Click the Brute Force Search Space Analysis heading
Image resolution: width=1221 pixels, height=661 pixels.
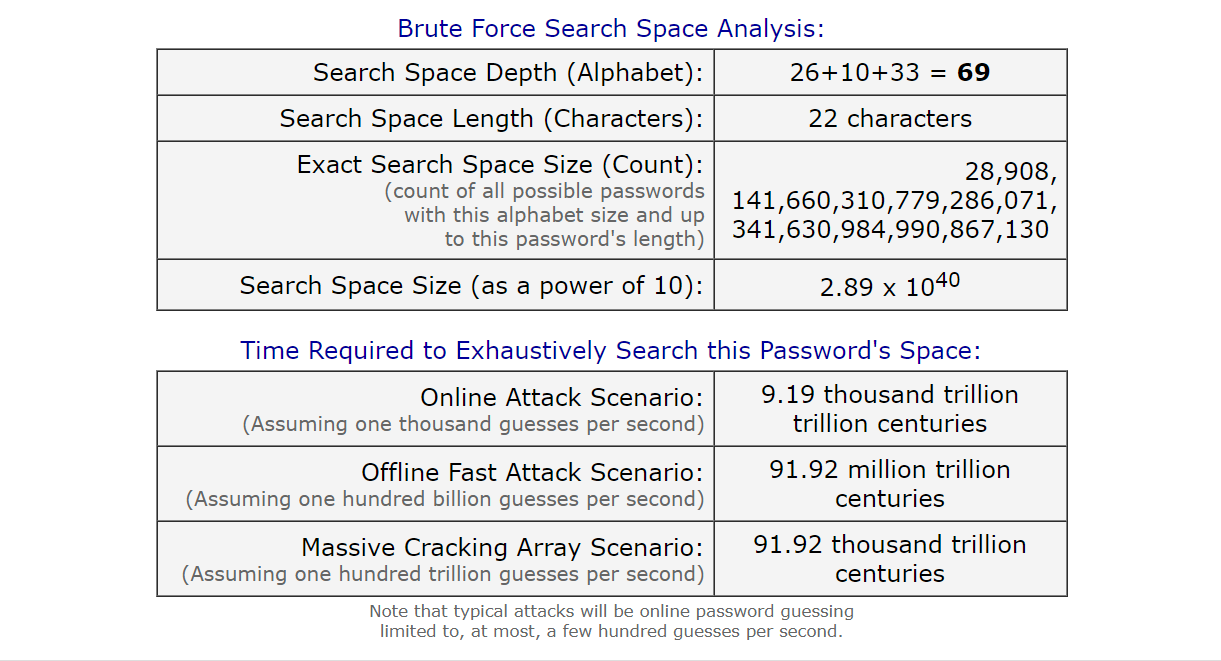[610, 28]
